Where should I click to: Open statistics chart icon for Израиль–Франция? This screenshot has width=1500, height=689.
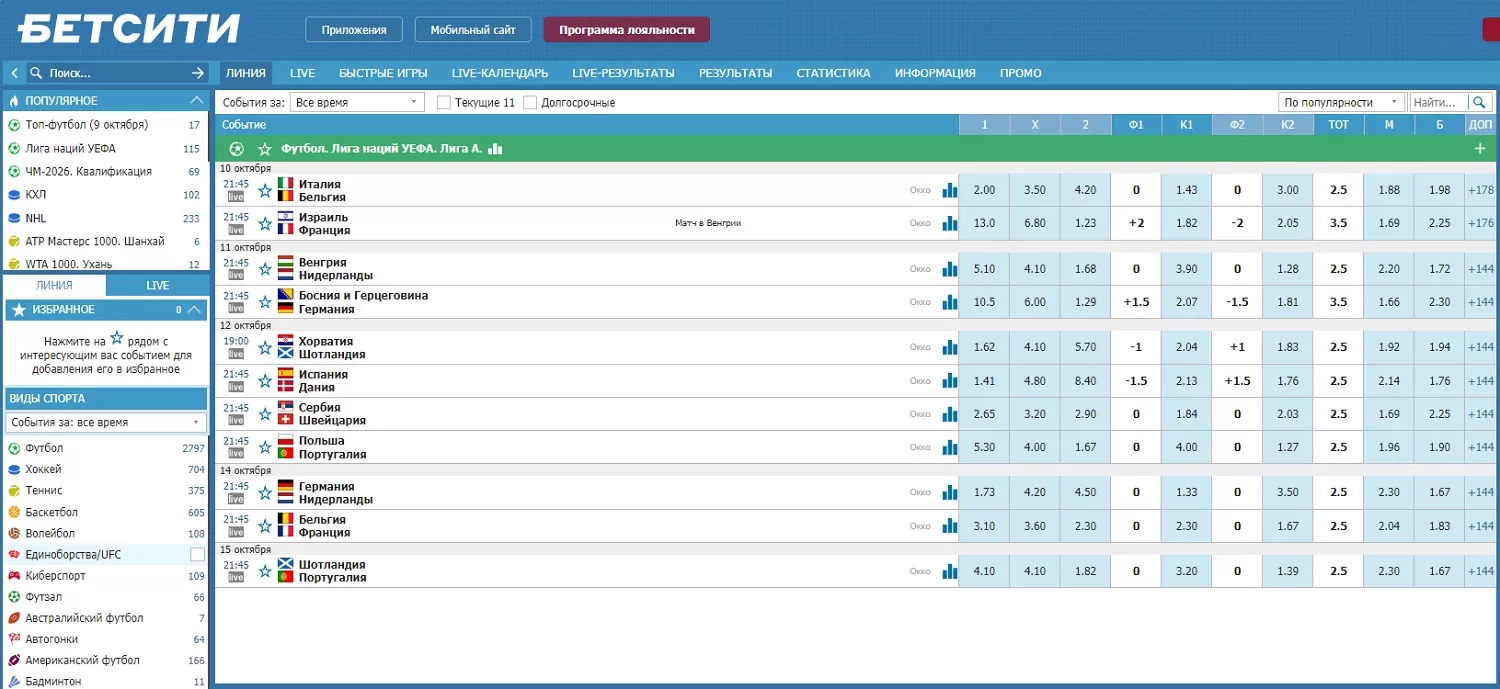[949, 224]
